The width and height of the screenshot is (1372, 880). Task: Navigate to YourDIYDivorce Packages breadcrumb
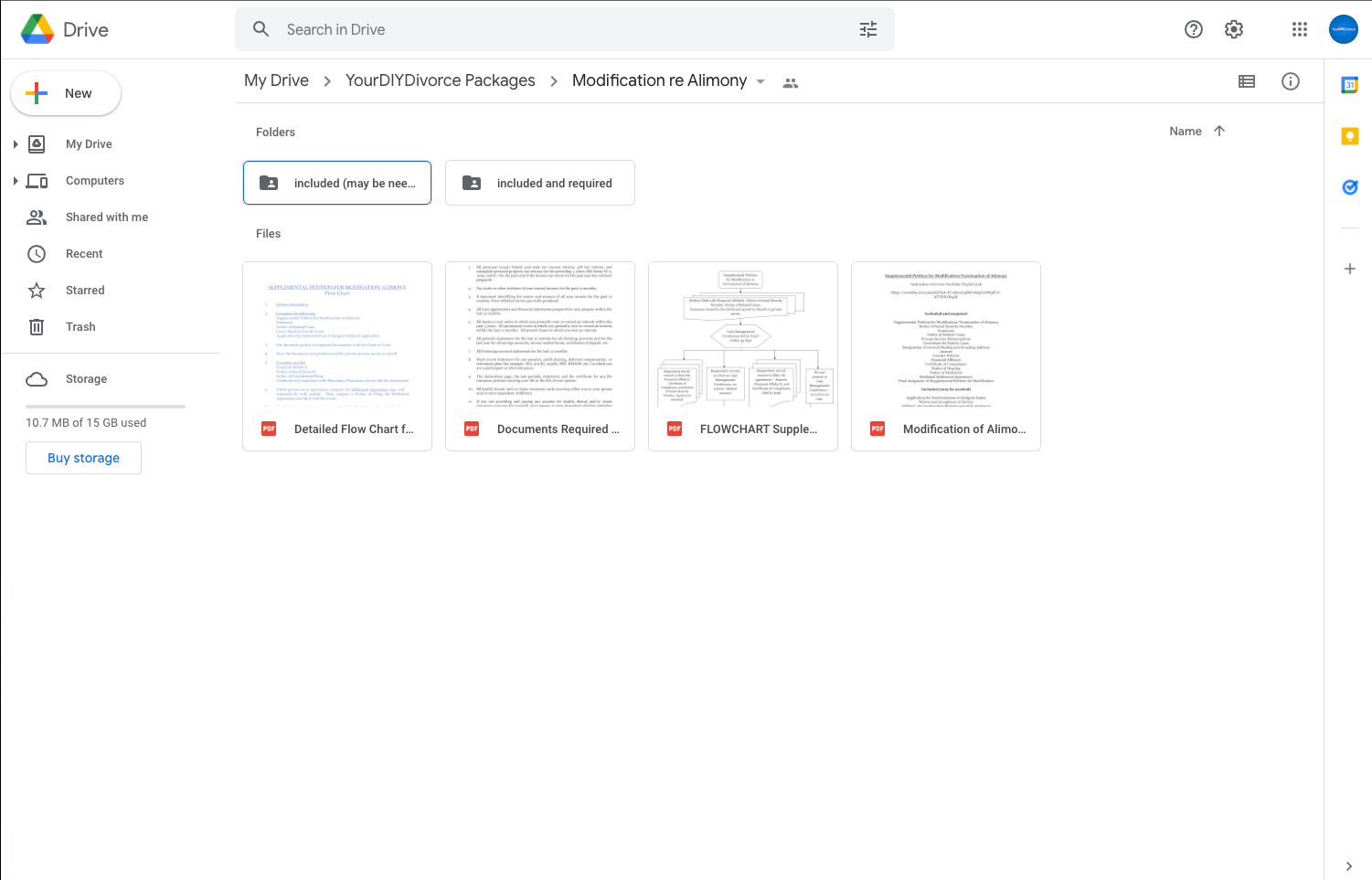coord(441,80)
